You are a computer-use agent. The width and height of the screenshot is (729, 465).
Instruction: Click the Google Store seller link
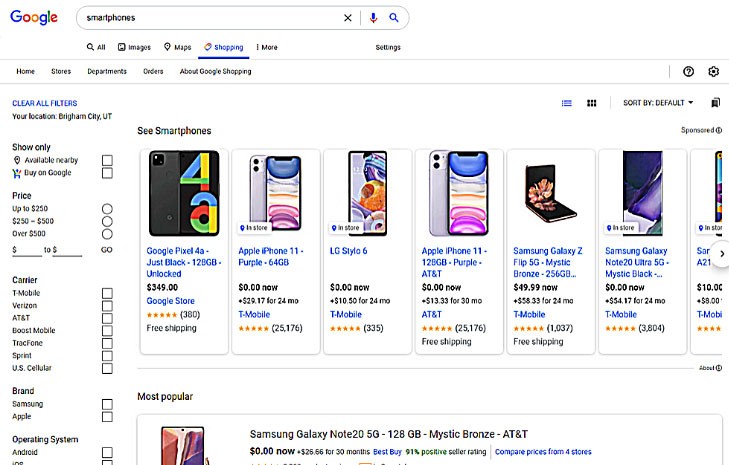click(x=171, y=301)
